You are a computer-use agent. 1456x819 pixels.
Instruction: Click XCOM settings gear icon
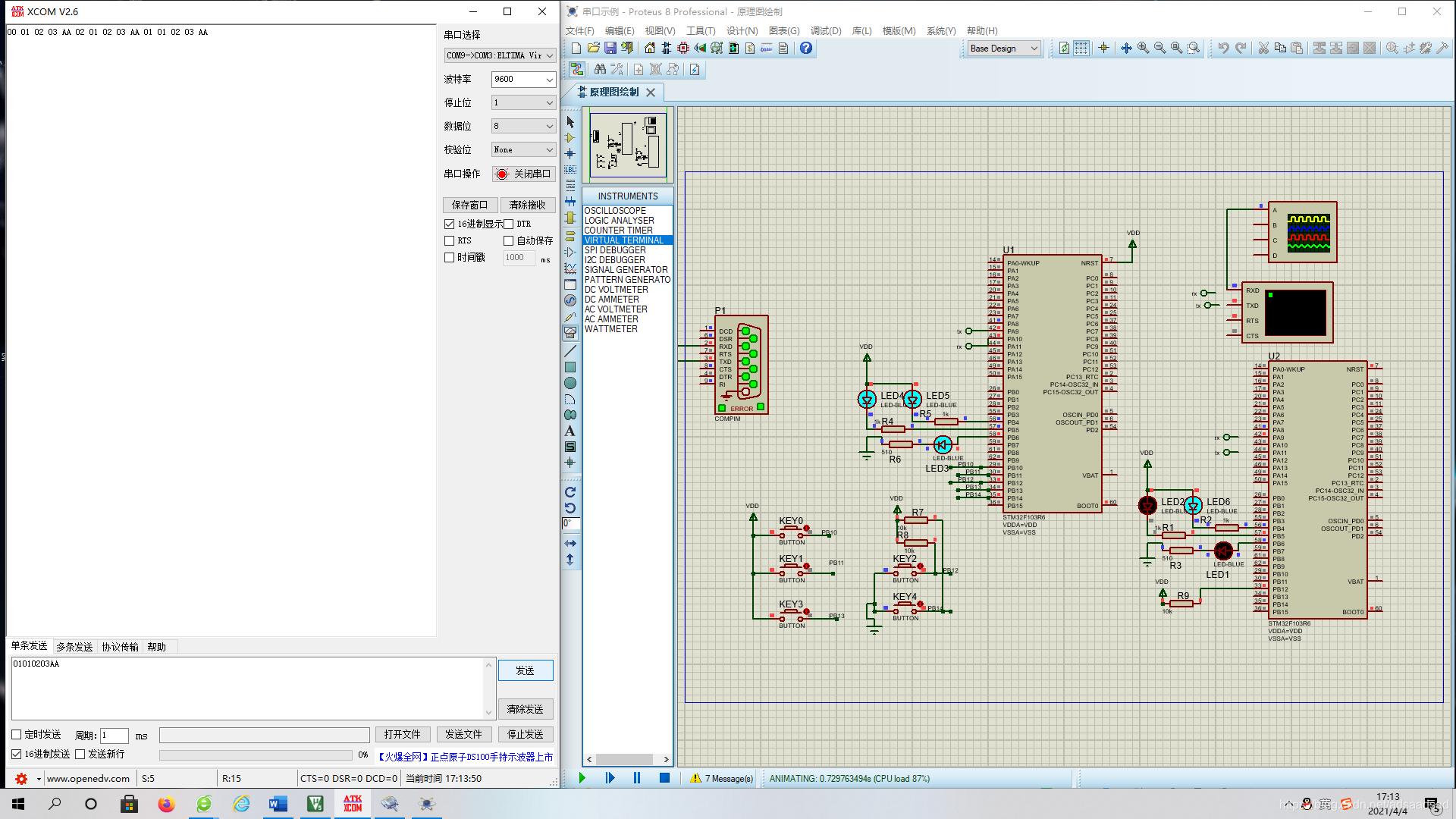click(21, 779)
